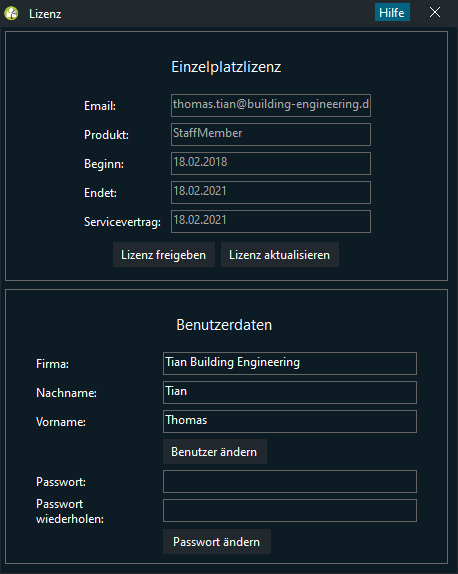Focus the Email field with thomas.tian address
This screenshot has height=574, width=458.
[271, 105]
